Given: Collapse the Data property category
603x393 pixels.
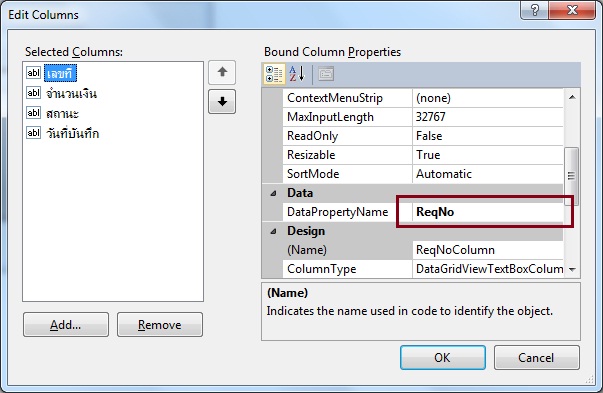Looking at the screenshot, I should [273, 193].
